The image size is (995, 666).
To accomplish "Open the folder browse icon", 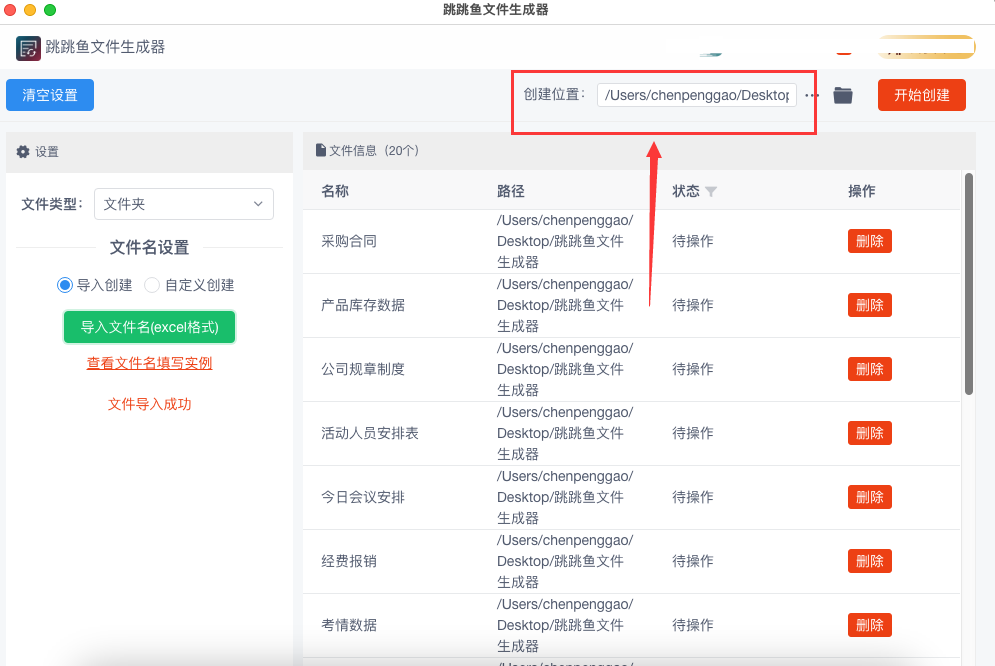I will (x=843, y=95).
